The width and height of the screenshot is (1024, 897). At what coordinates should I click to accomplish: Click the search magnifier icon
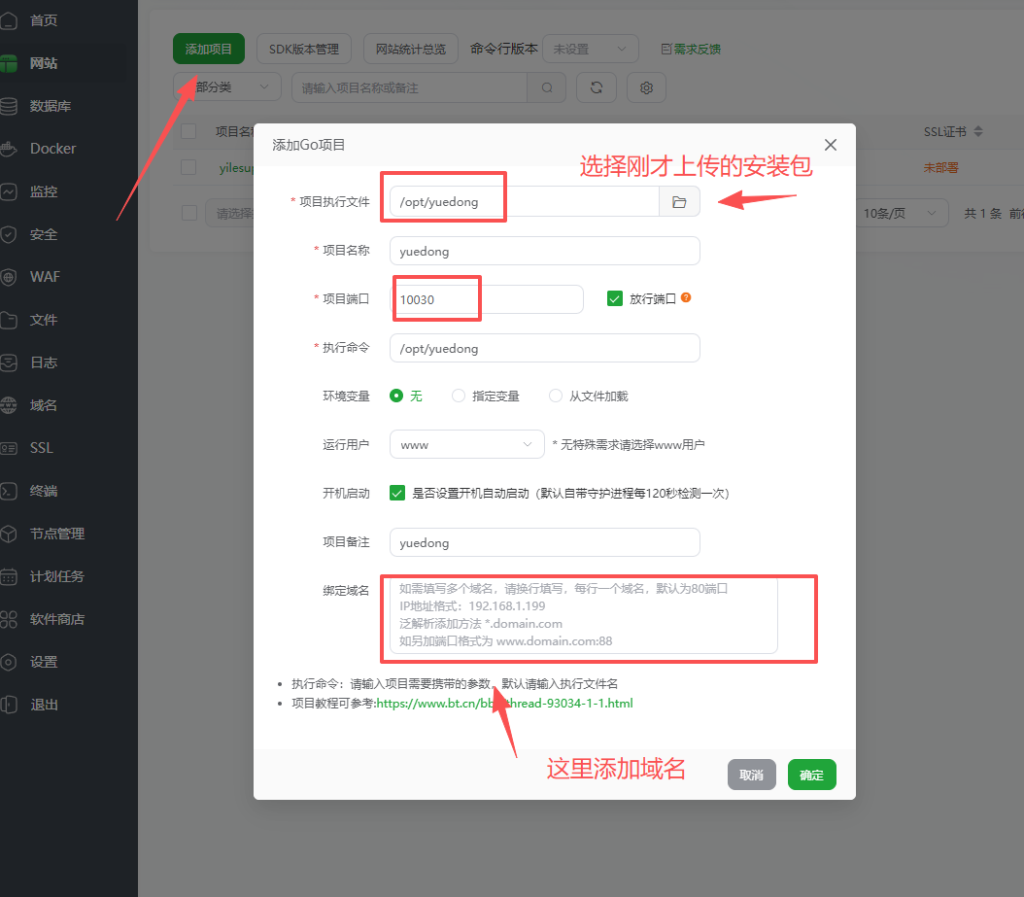coord(547,88)
